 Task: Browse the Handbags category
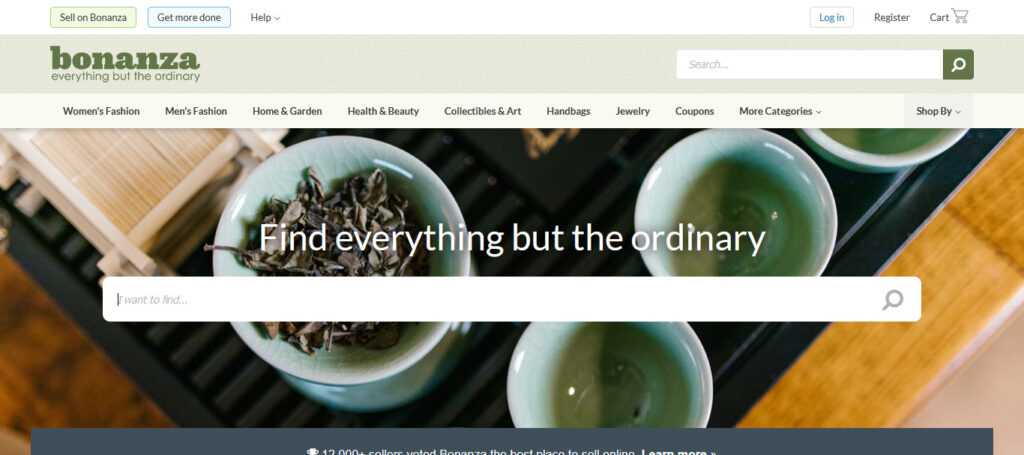point(568,111)
